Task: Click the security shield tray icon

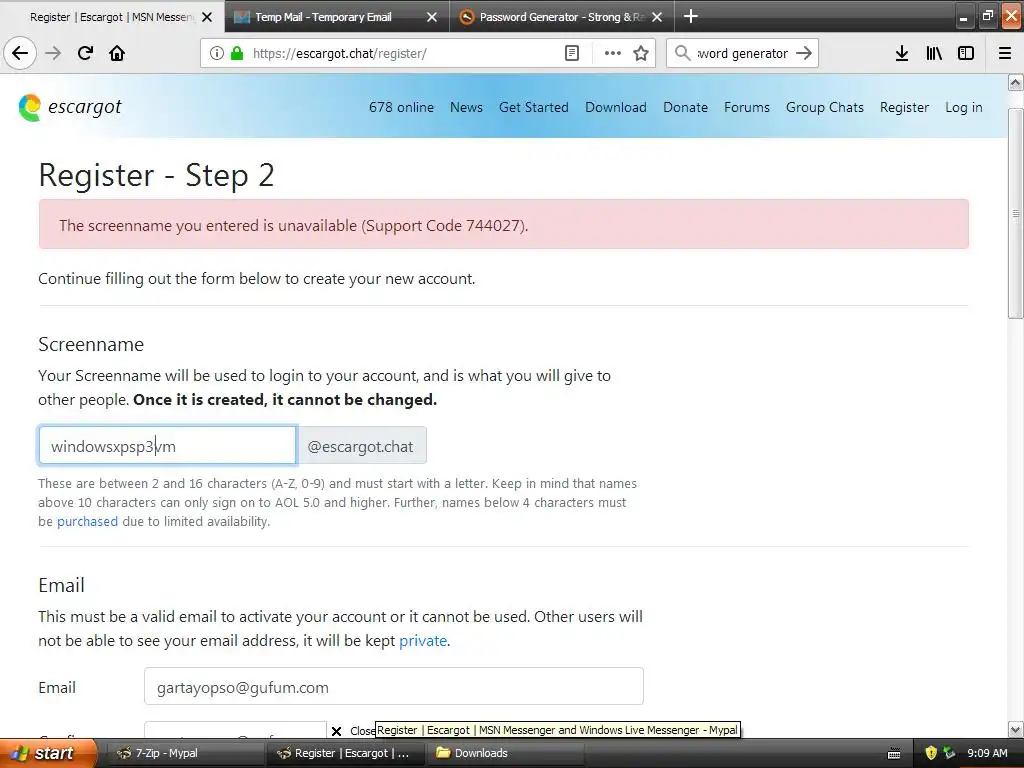Action: 932,753
